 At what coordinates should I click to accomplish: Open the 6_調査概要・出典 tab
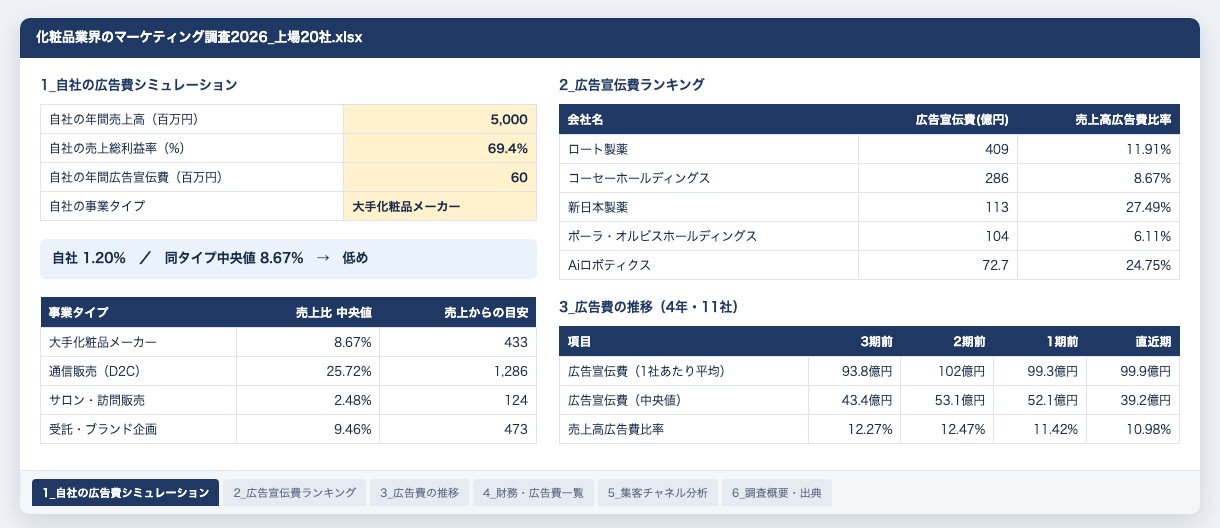[x=776, y=493]
